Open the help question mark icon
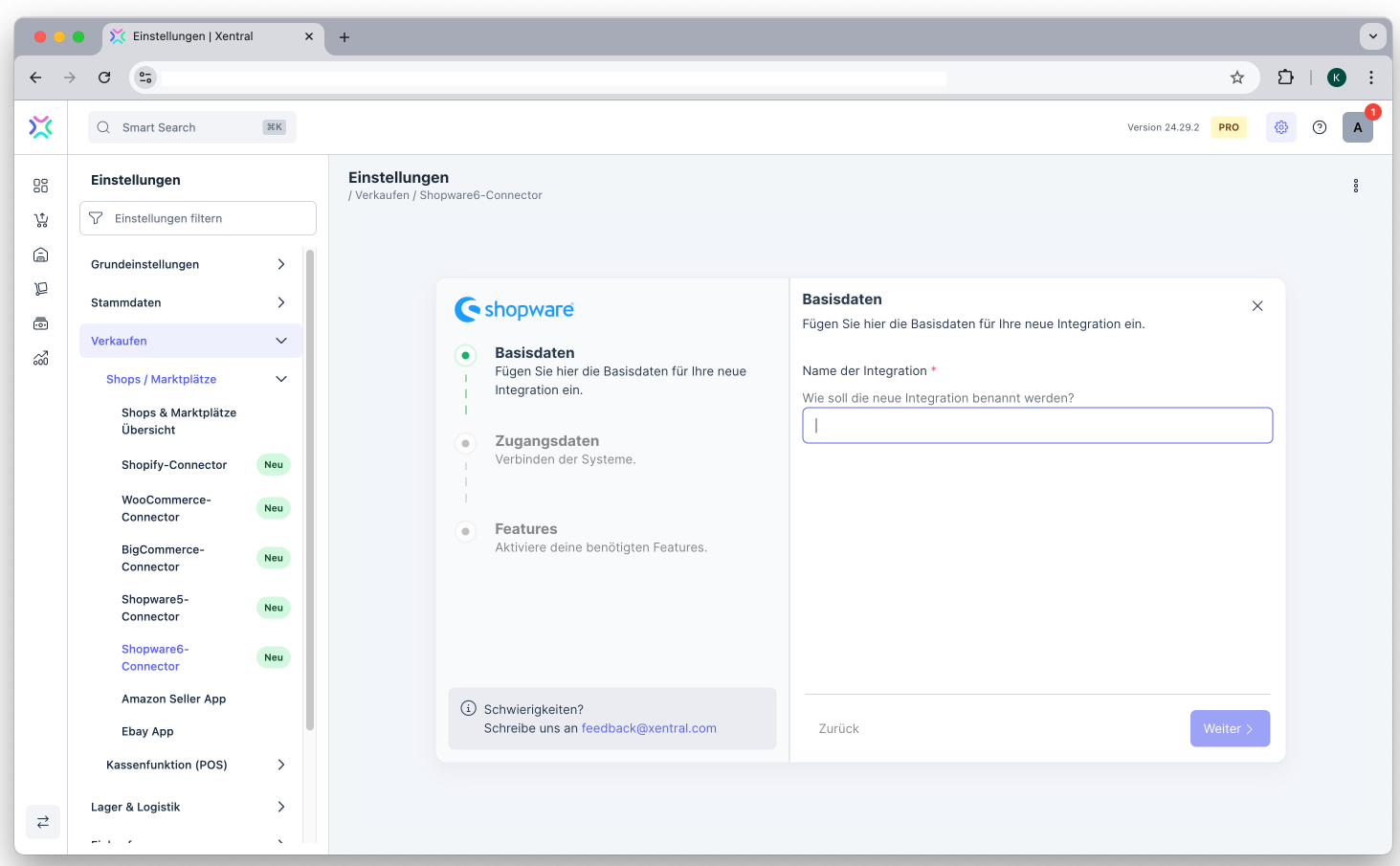The height and width of the screenshot is (866, 1400). tap(1320, 127)
